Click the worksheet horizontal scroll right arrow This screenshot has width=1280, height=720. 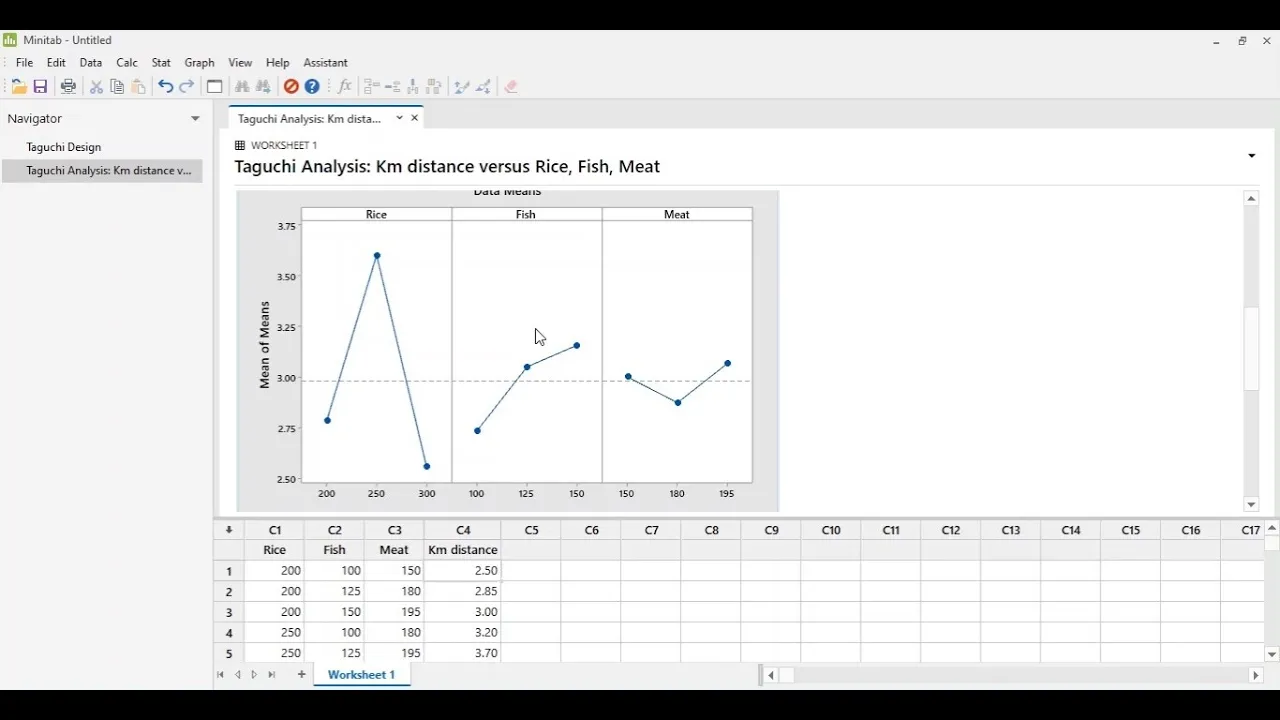1256,676
